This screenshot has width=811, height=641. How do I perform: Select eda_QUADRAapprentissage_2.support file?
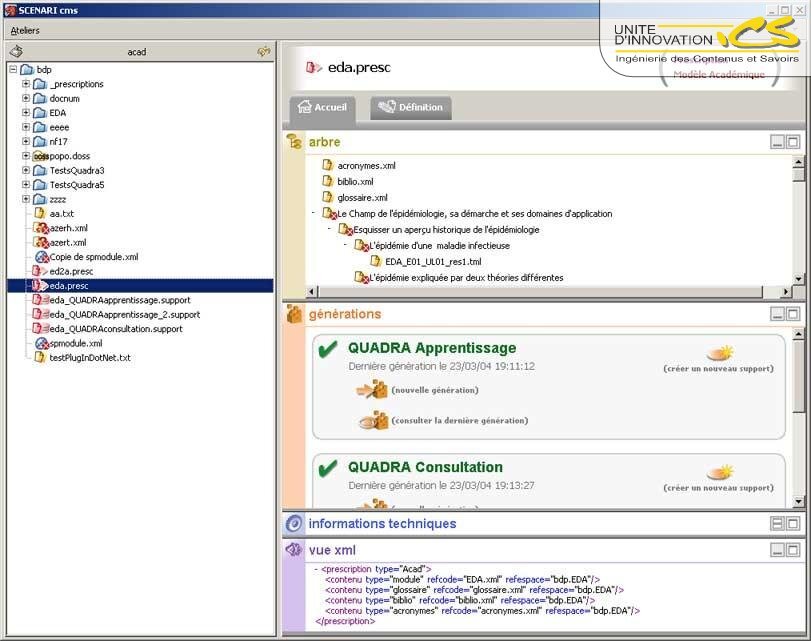(x=125, y=315)
